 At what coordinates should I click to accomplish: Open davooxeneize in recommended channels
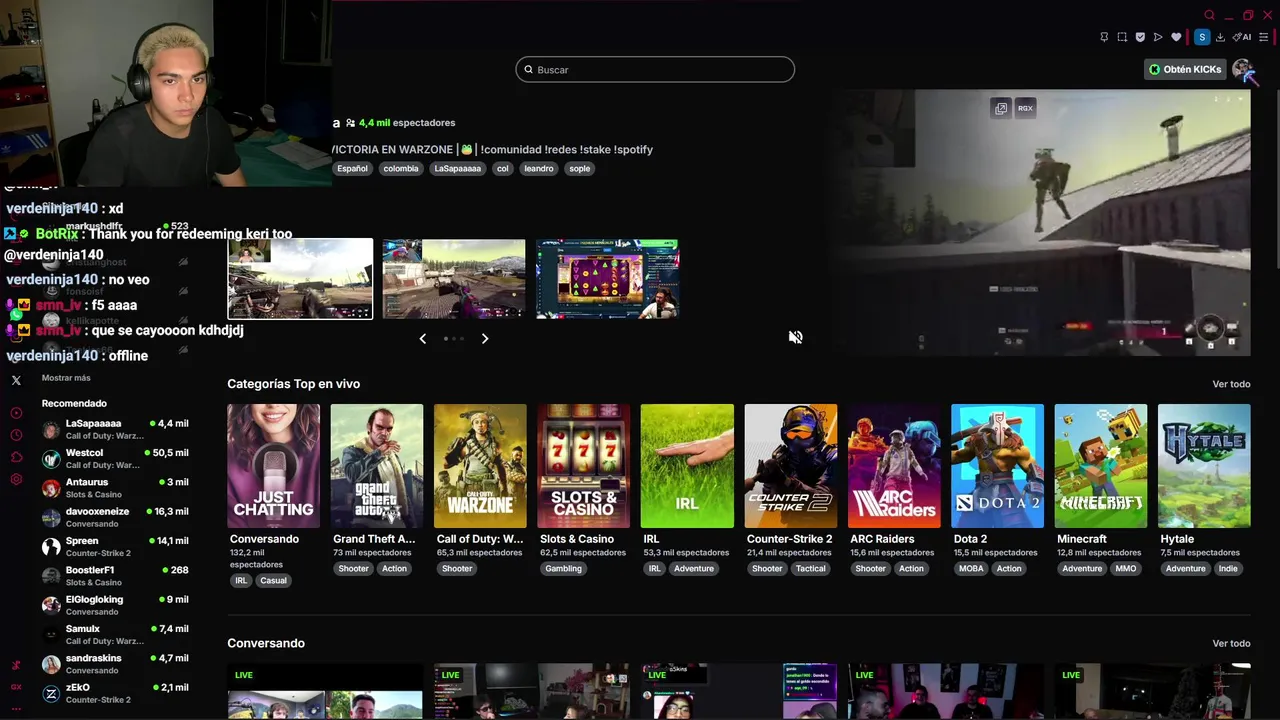(115, 517)
